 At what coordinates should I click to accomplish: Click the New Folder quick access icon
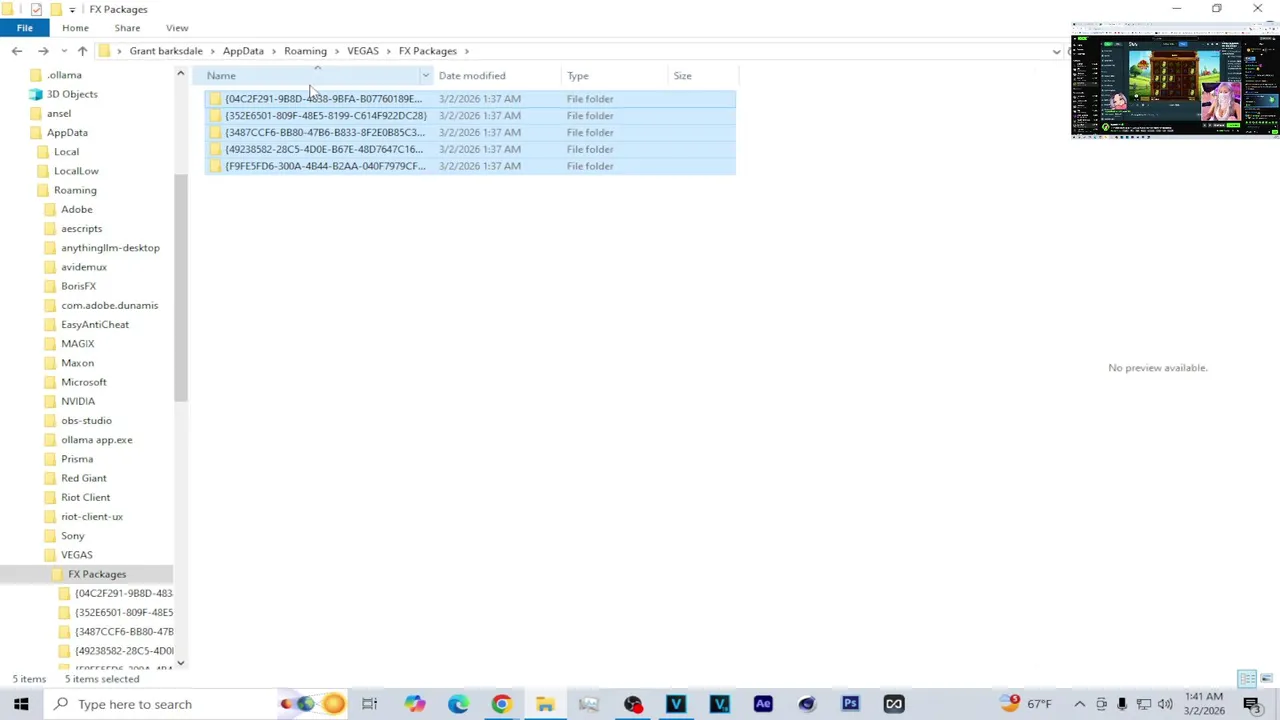click(56, 9)
